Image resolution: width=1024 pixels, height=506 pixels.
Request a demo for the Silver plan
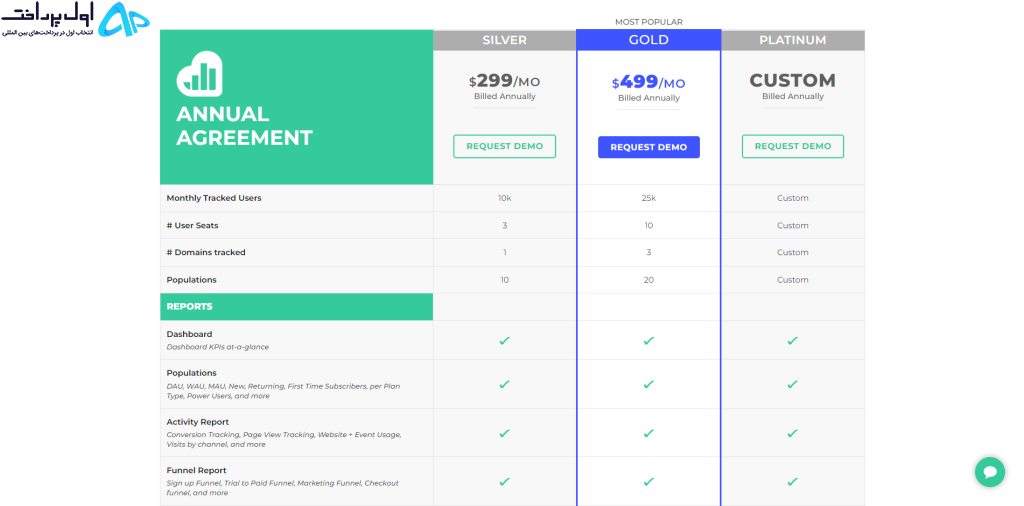pyautogui.click(x=504, y=146)
